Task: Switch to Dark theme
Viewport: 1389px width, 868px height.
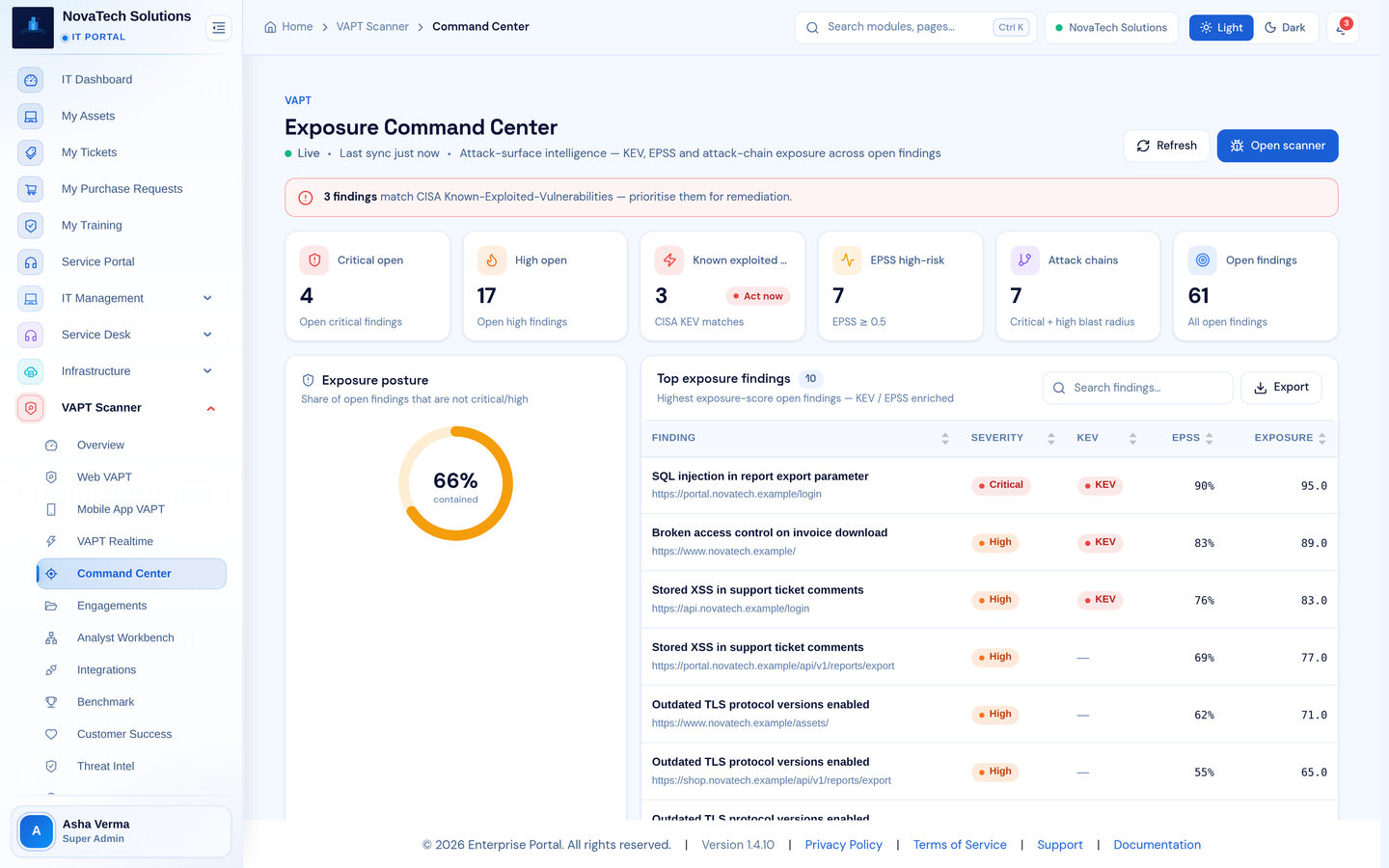Action: (1285, 28)
